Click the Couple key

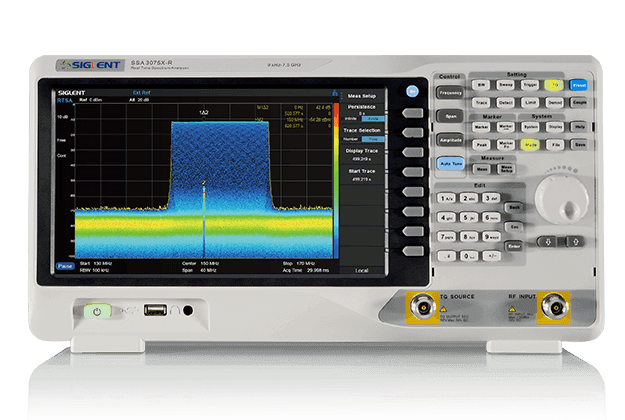point(579,102)
